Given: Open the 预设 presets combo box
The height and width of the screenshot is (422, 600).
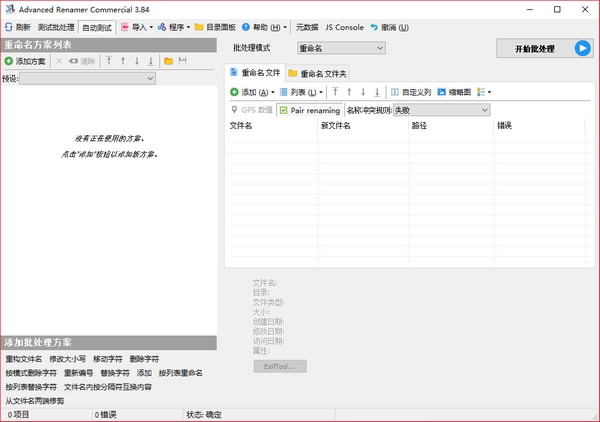Looking at the screenshot, I should [88, 78].
